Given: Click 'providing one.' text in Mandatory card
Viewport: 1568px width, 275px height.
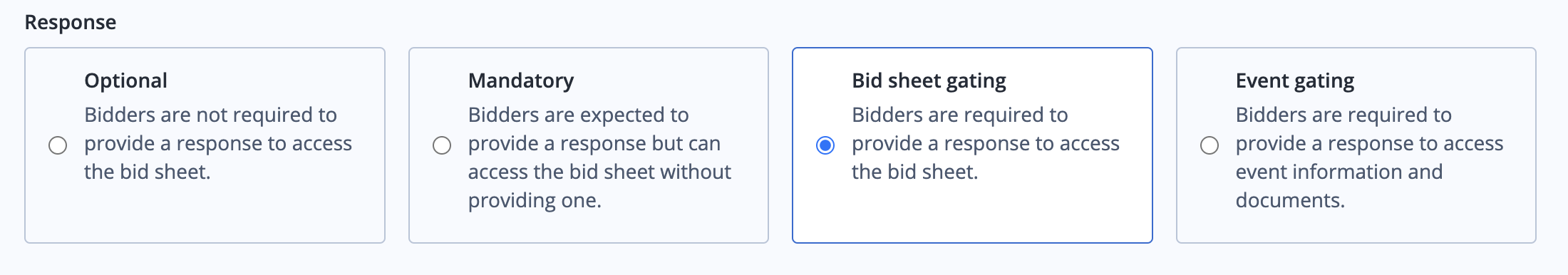Looking at the screenshot, I should [535, 200].
